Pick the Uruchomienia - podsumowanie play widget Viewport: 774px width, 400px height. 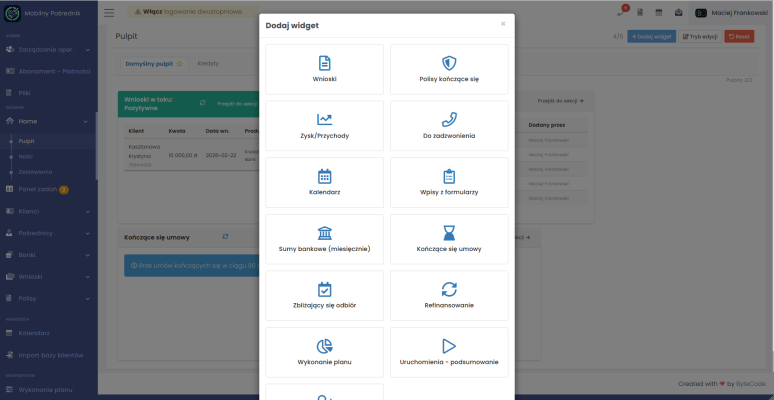click(x=449, y=352)
